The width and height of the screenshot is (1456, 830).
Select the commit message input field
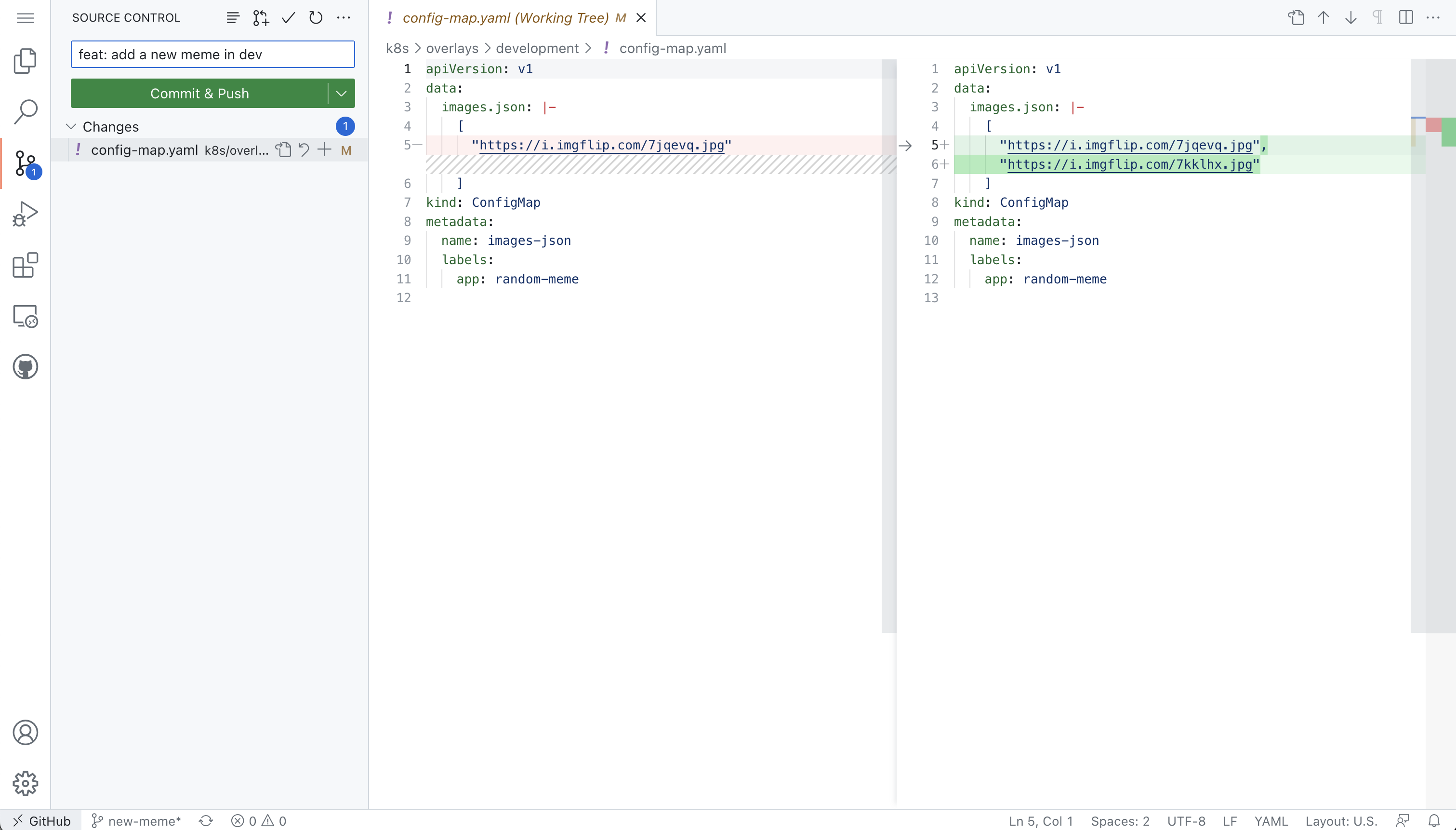pos(212,54)
